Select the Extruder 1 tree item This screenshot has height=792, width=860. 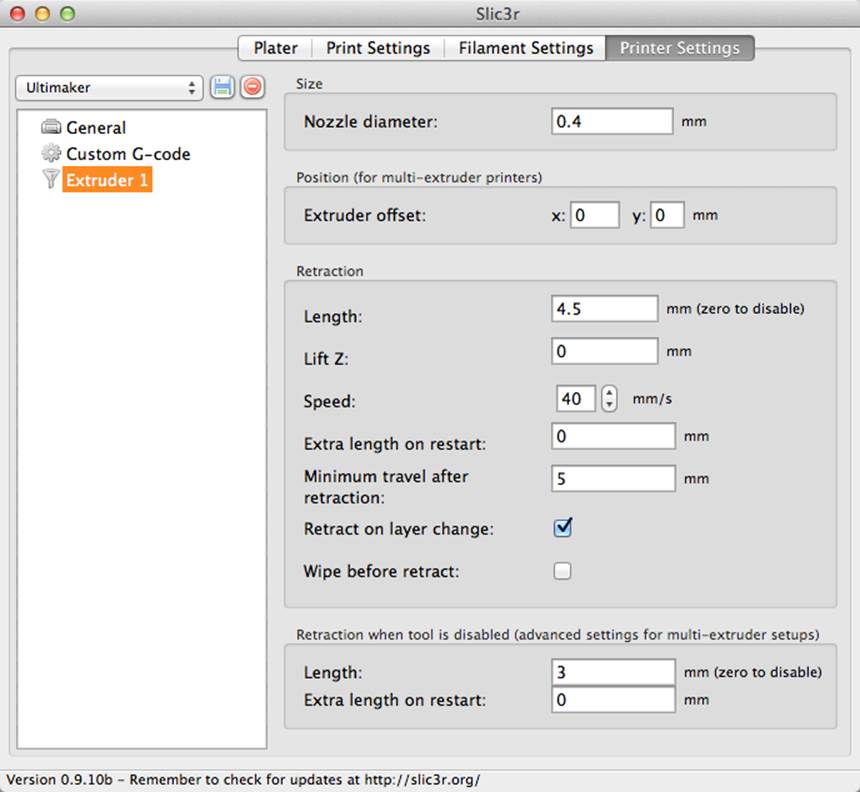click(107, 180)
